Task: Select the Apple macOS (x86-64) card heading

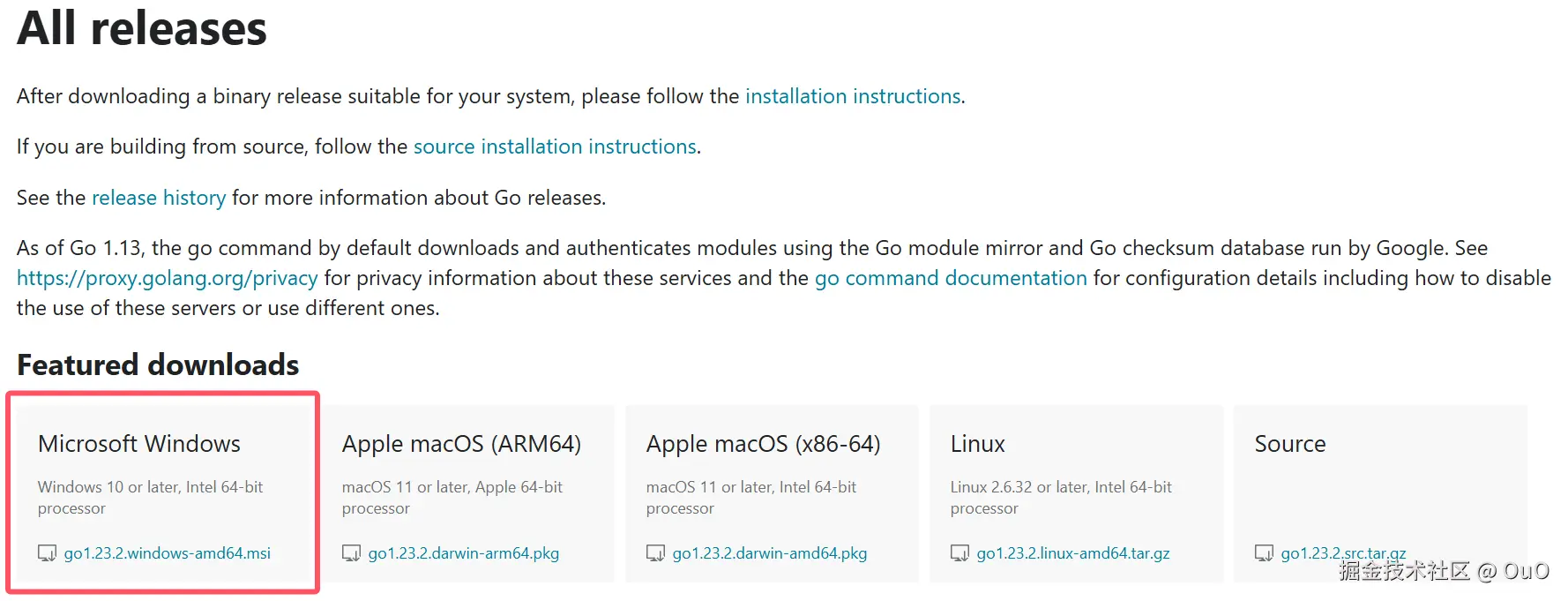Action: point(763,443)
